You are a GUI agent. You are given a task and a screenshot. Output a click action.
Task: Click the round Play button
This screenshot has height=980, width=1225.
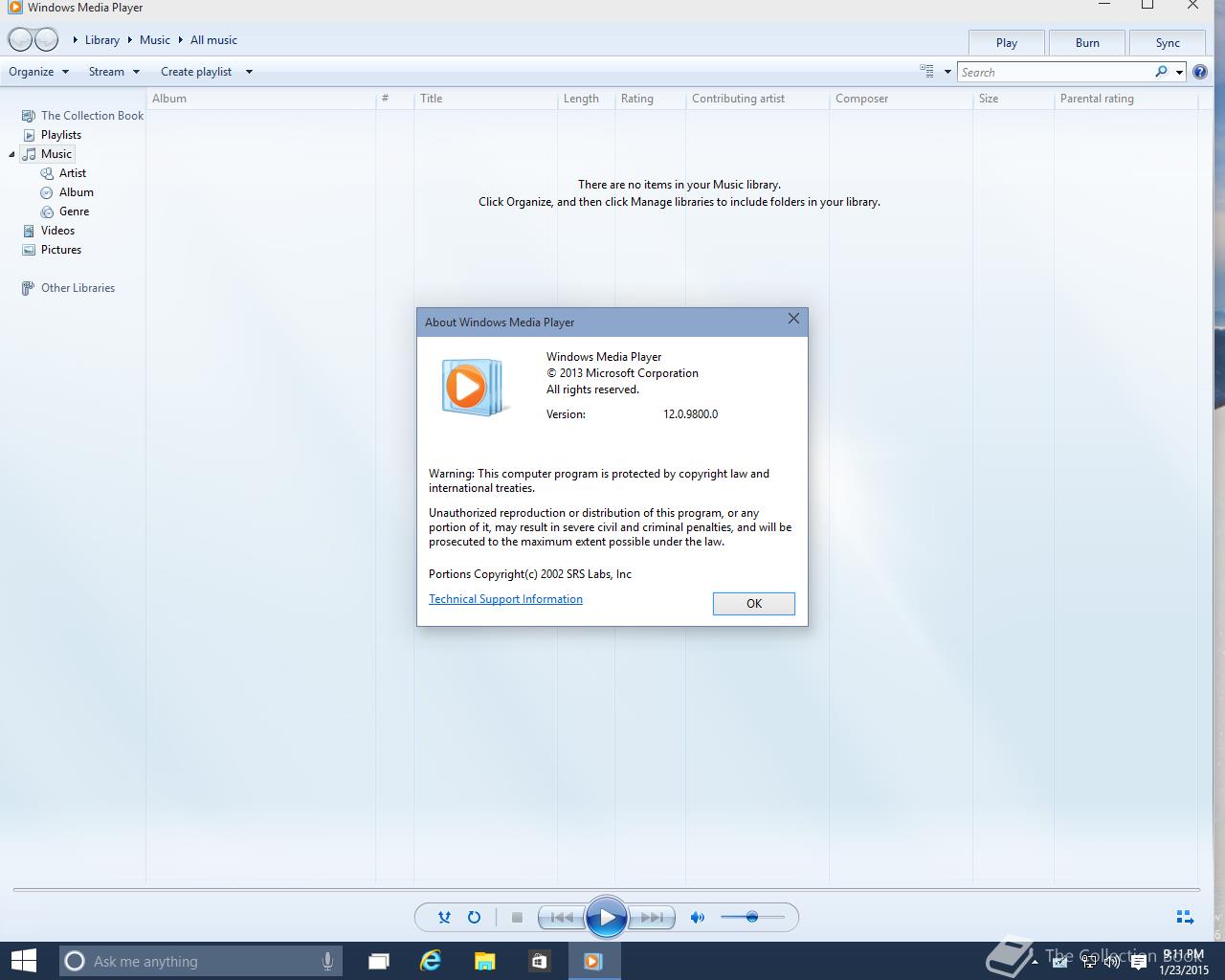tap(607, 917)
